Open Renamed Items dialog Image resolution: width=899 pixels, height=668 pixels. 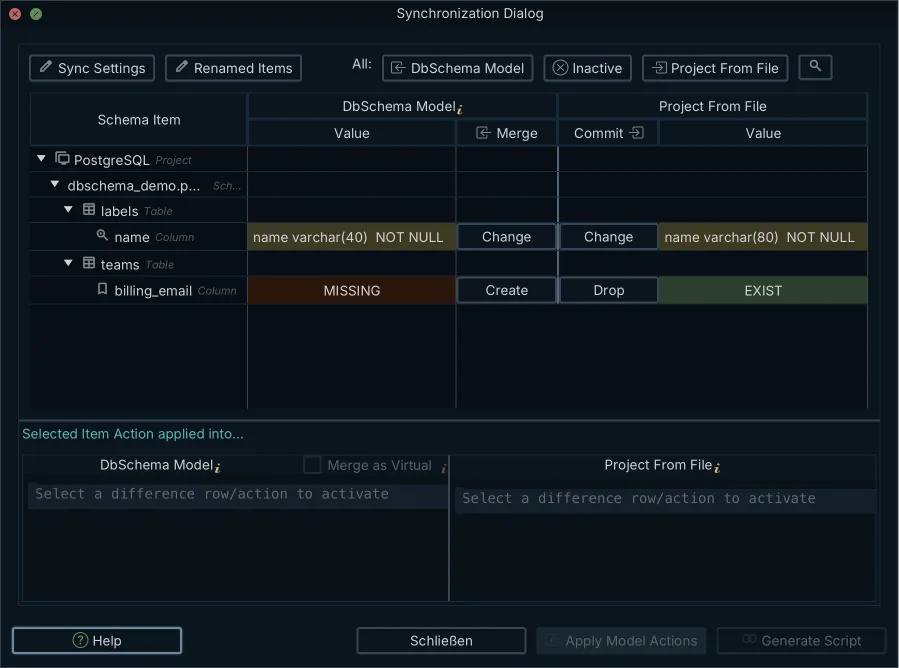[x=233, y=68]
